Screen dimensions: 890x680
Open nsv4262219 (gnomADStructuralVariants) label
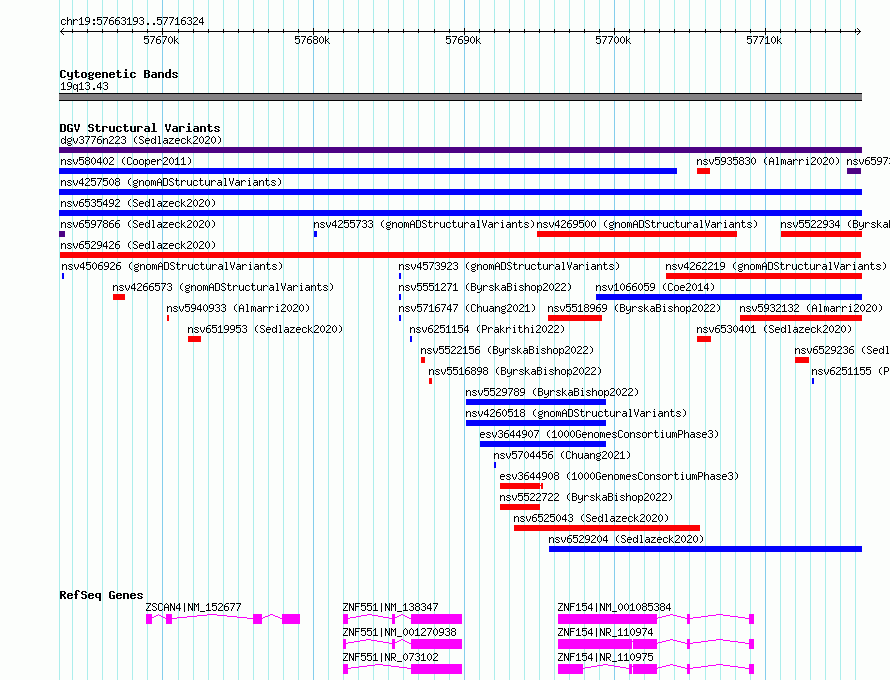point(776,266)
